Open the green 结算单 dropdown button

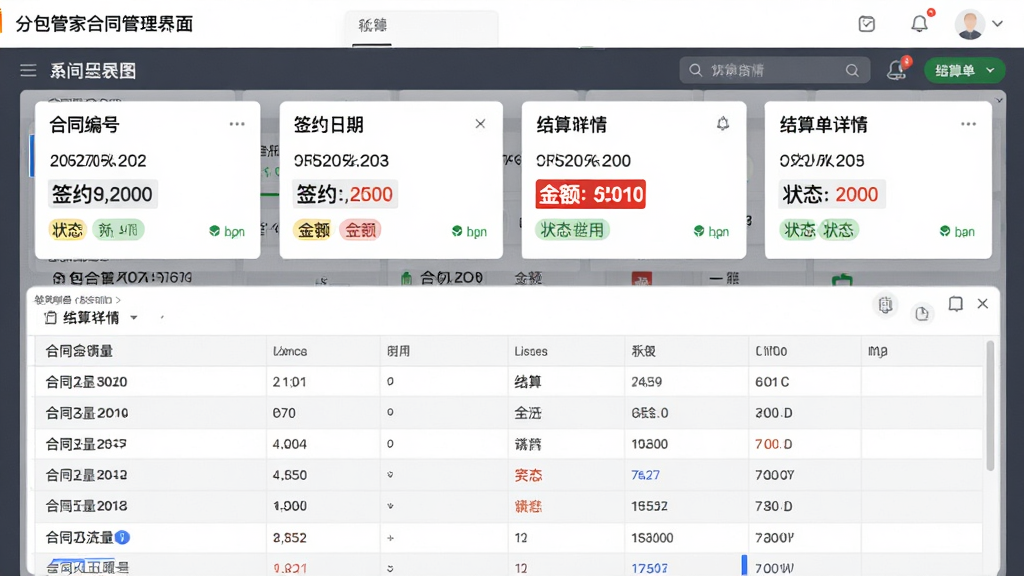[x=965, y=71]
